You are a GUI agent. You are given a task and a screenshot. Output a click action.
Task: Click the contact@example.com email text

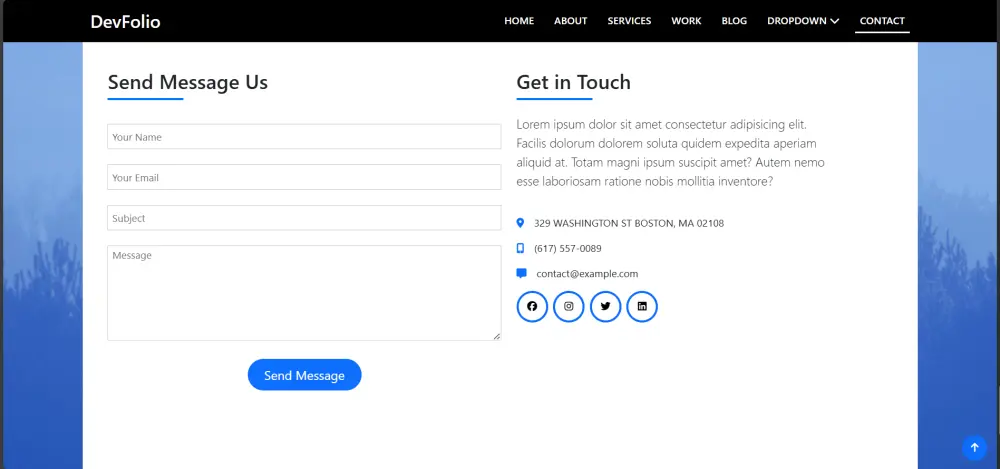(587, 274)
